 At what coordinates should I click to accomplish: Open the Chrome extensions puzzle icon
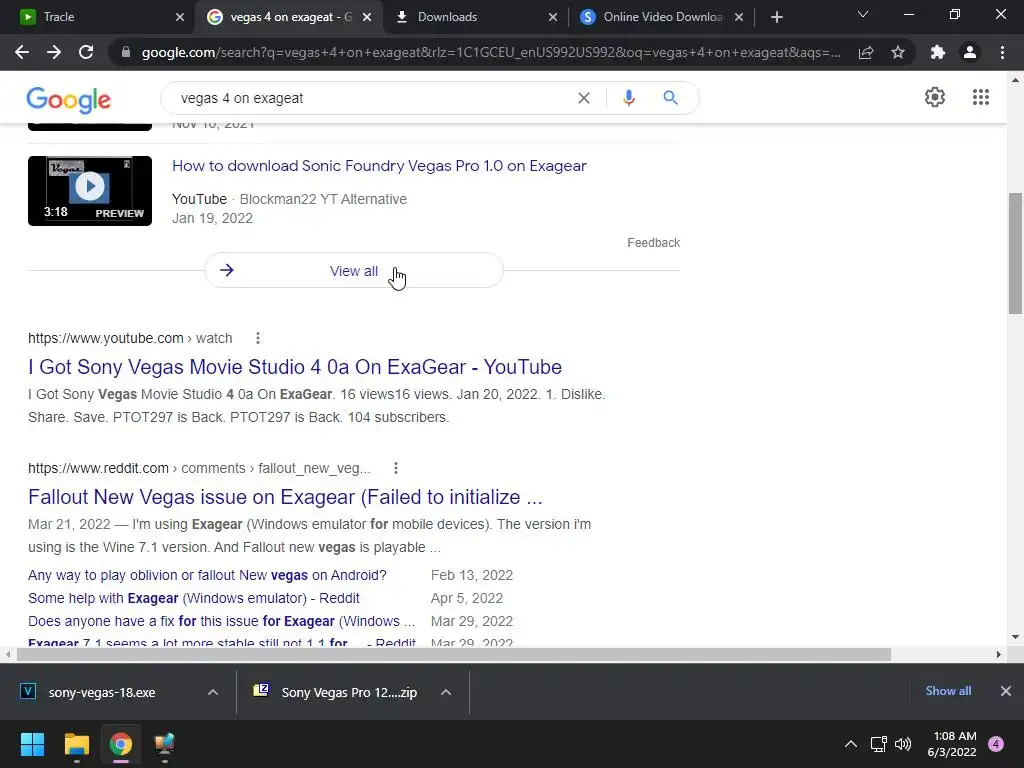938,52
